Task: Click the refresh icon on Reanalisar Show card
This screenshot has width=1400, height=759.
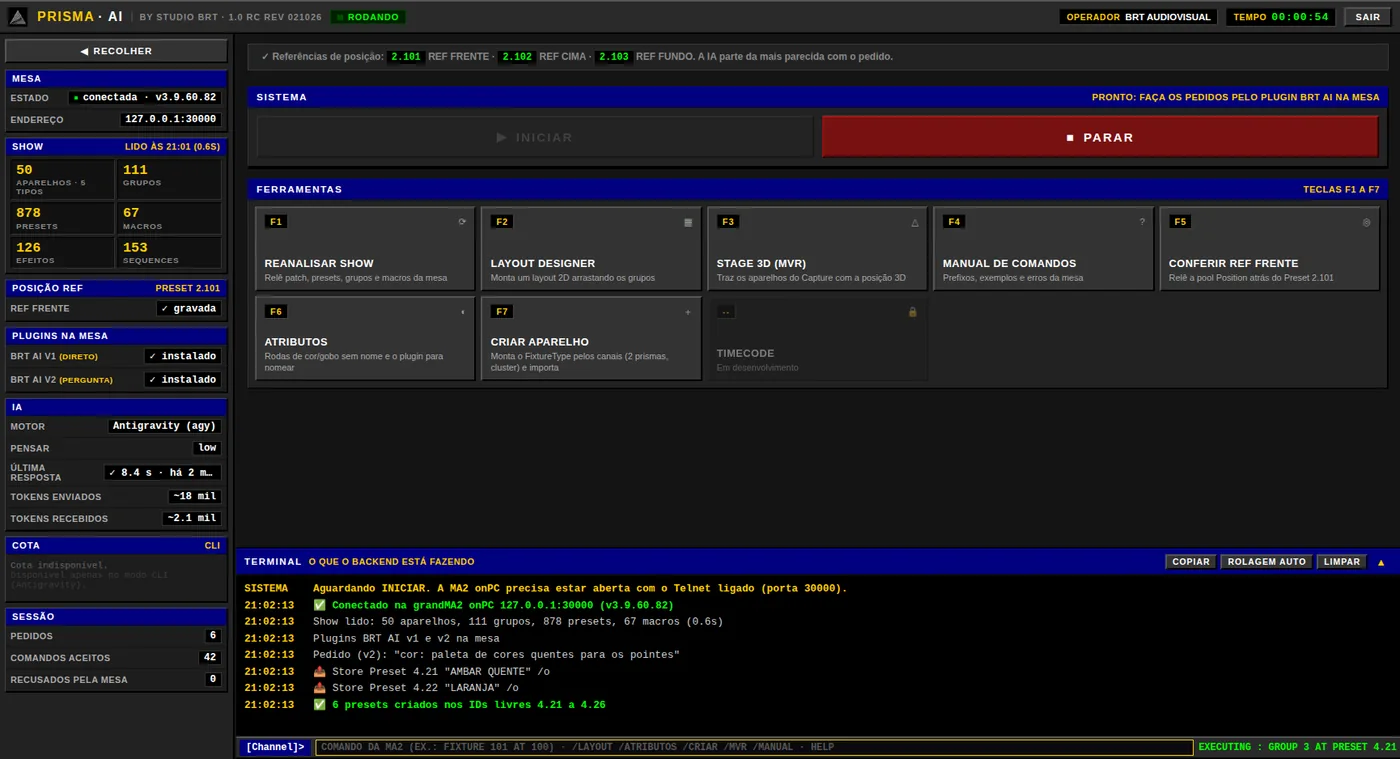Action: [462, 222]
